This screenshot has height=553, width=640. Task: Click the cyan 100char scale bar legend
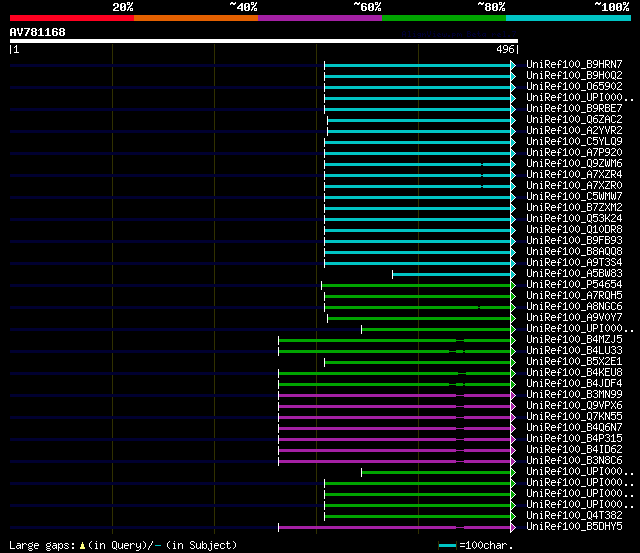point(447,545)
